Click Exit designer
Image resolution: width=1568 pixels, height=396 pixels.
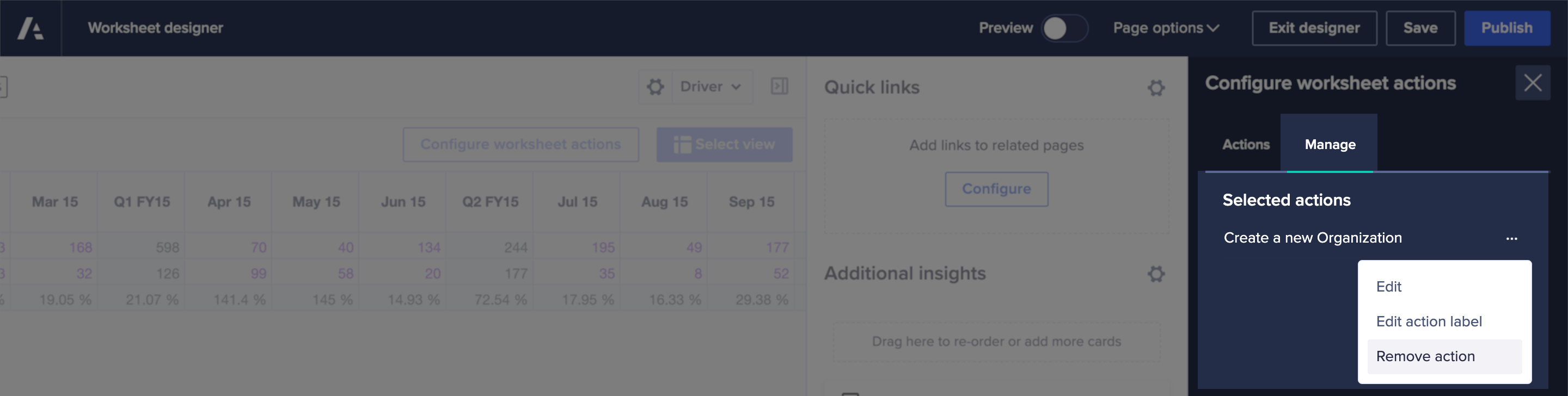[x=1314, y=28]
